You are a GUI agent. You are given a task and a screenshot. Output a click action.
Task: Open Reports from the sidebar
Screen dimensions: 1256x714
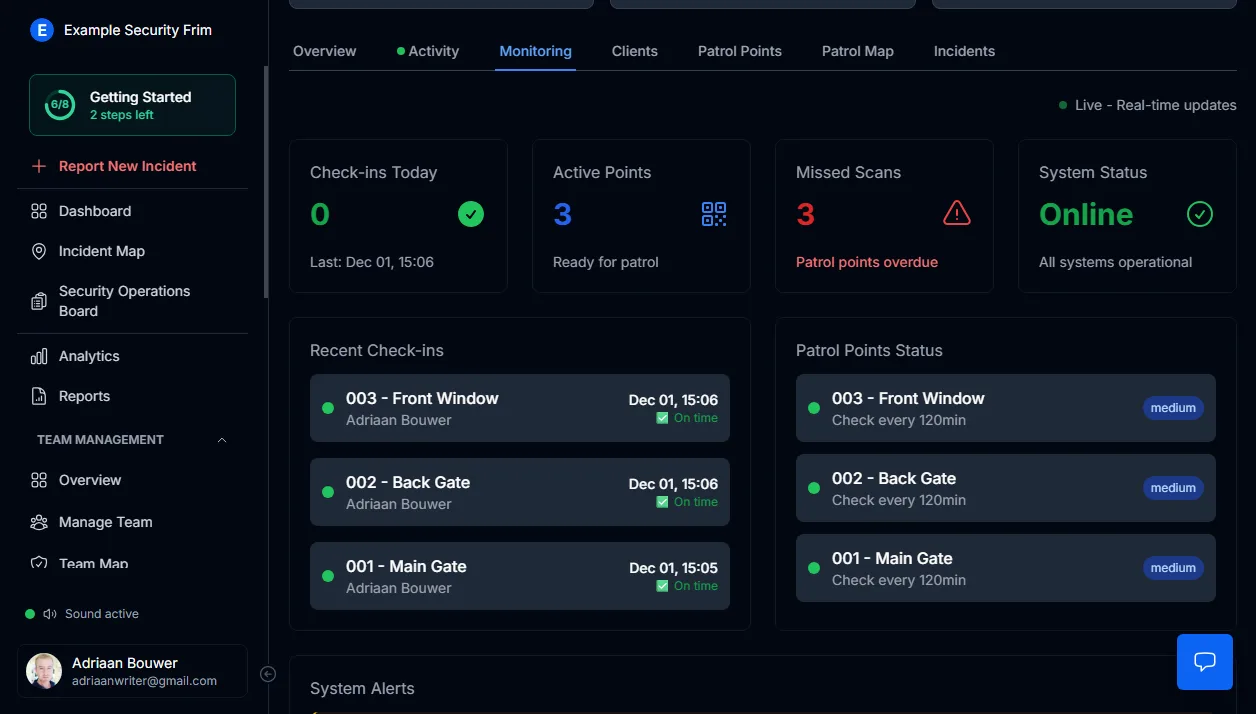(x=84, y=396)
